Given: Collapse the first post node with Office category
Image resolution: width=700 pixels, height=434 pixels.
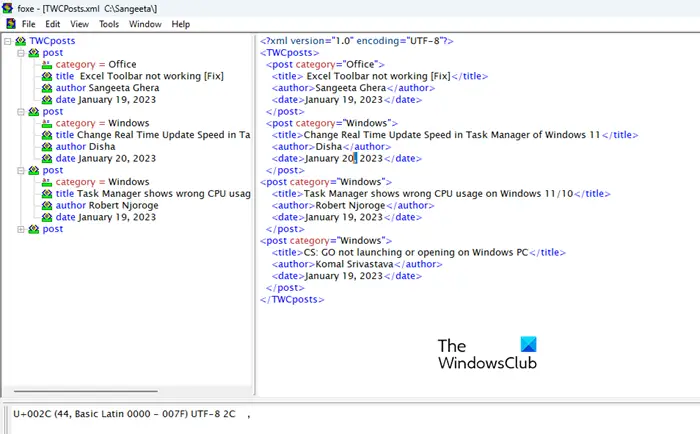Looking at the screenshot, I should tap(21, 53).
